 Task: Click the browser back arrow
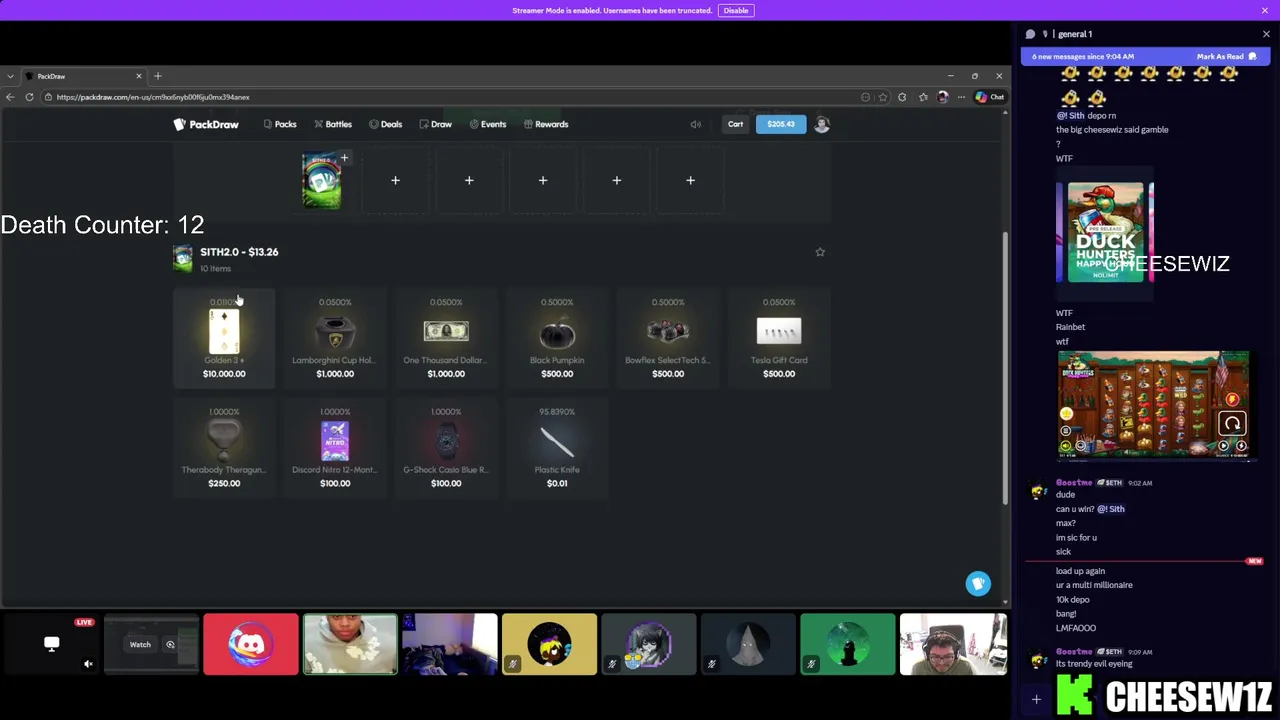[10, 97]
